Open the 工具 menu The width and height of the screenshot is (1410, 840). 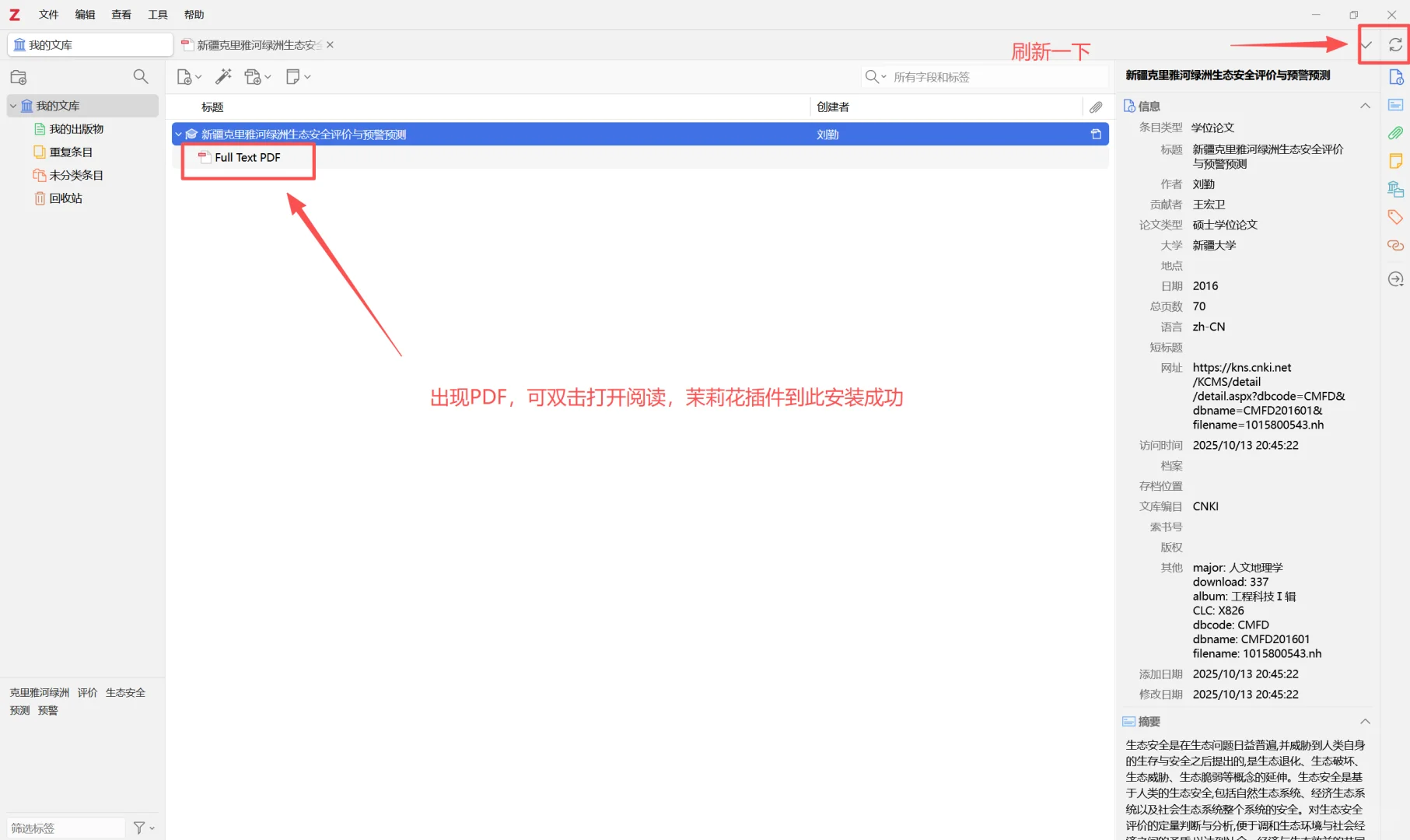[157, 13]
